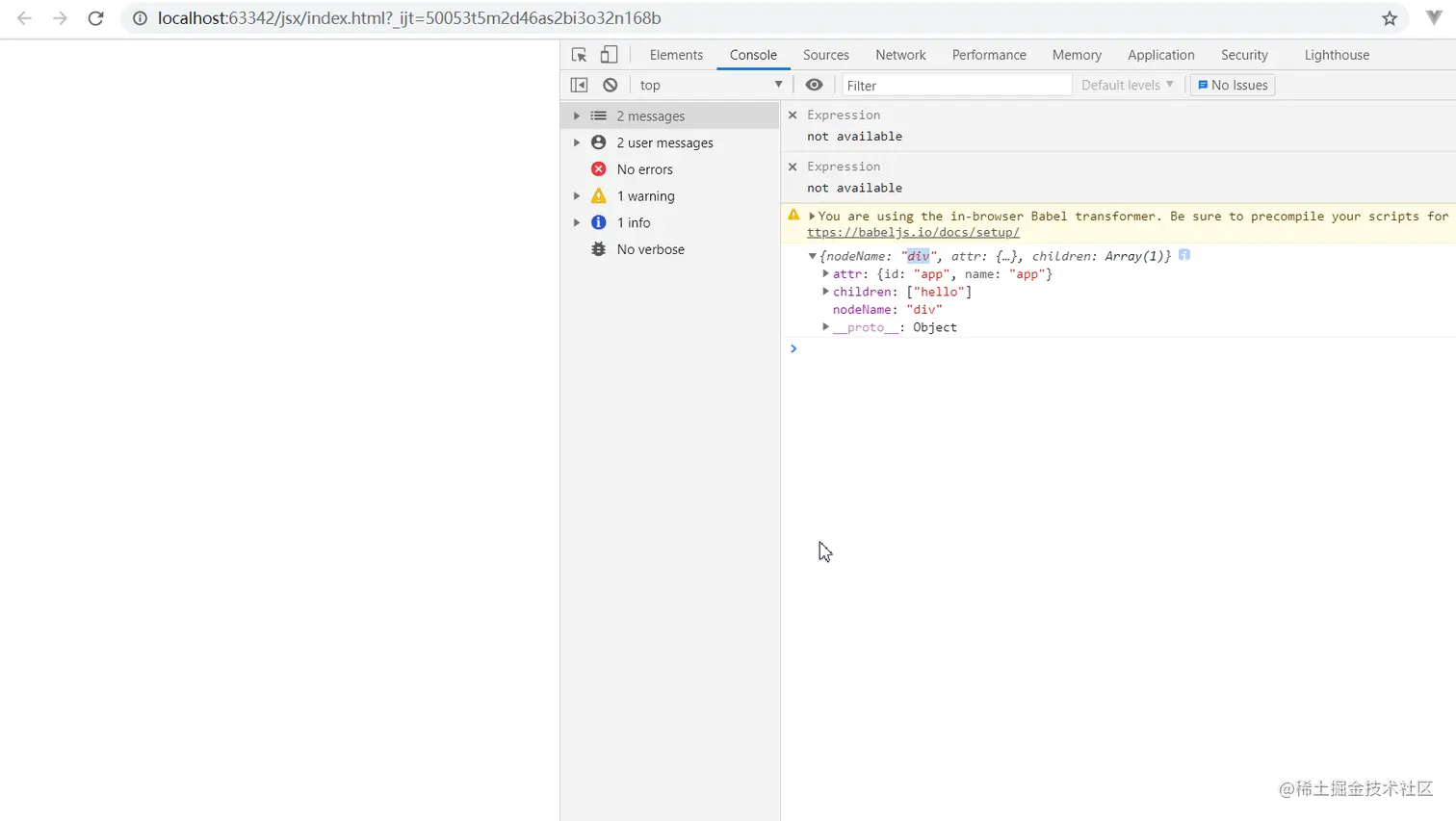
Task: Click the live expression eye icon
Action: (814, 85)
